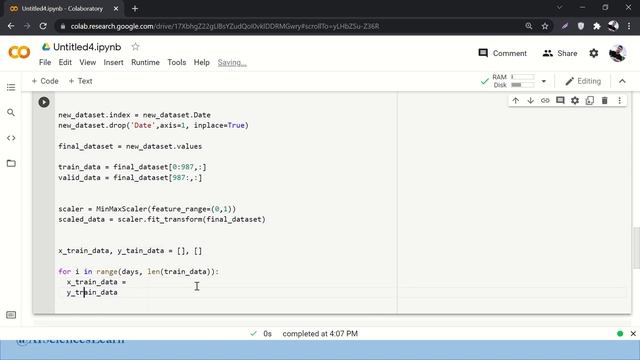The height and width of the screenshot is (360, 640).
Task: Click the 'y_train_data' code line
Action: 92,293
